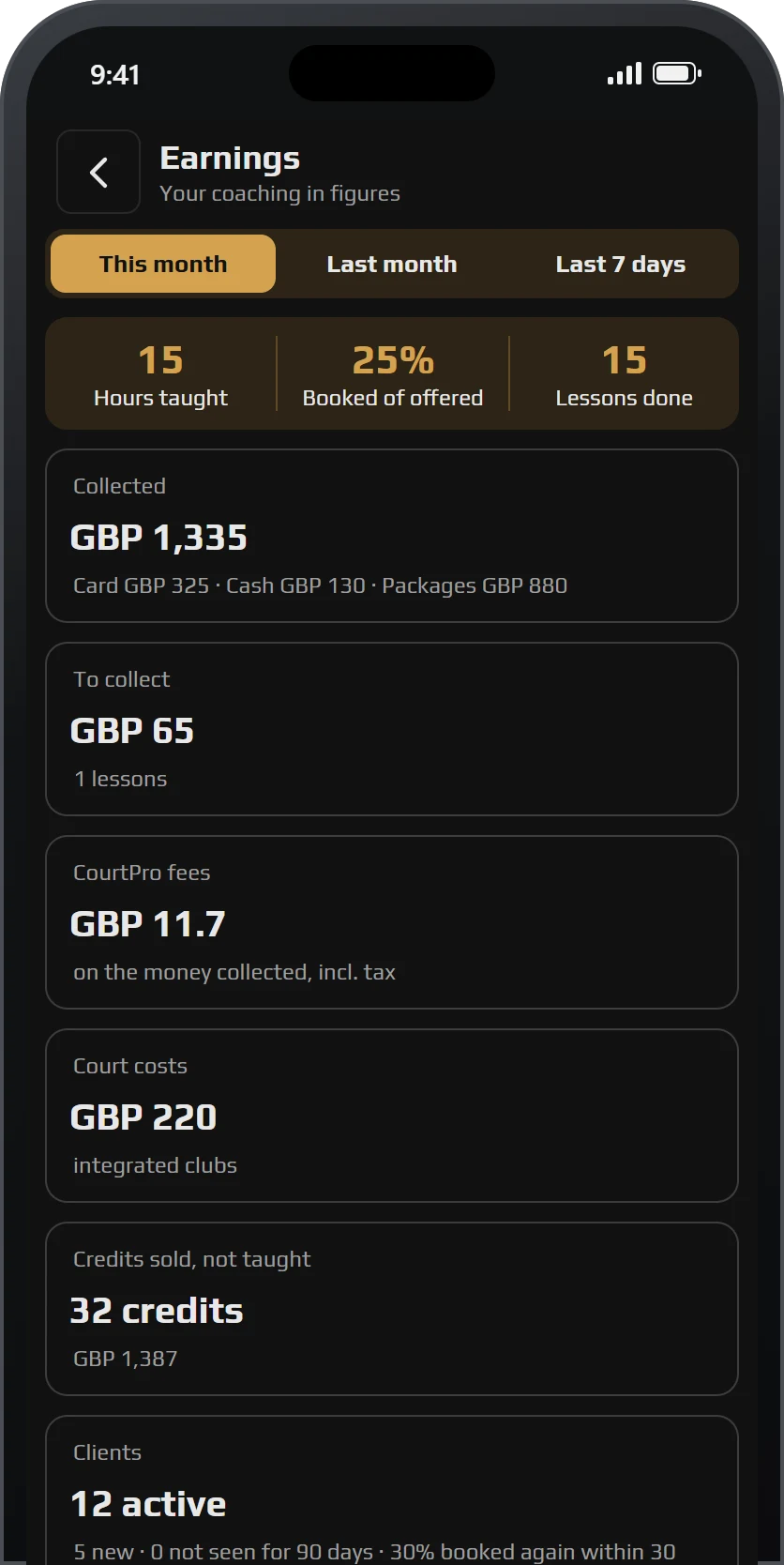The width and height of the screenshot is (784, 1565).
Task: Tap the 15 Lessons done stat
Action: (x=624, y=374)
